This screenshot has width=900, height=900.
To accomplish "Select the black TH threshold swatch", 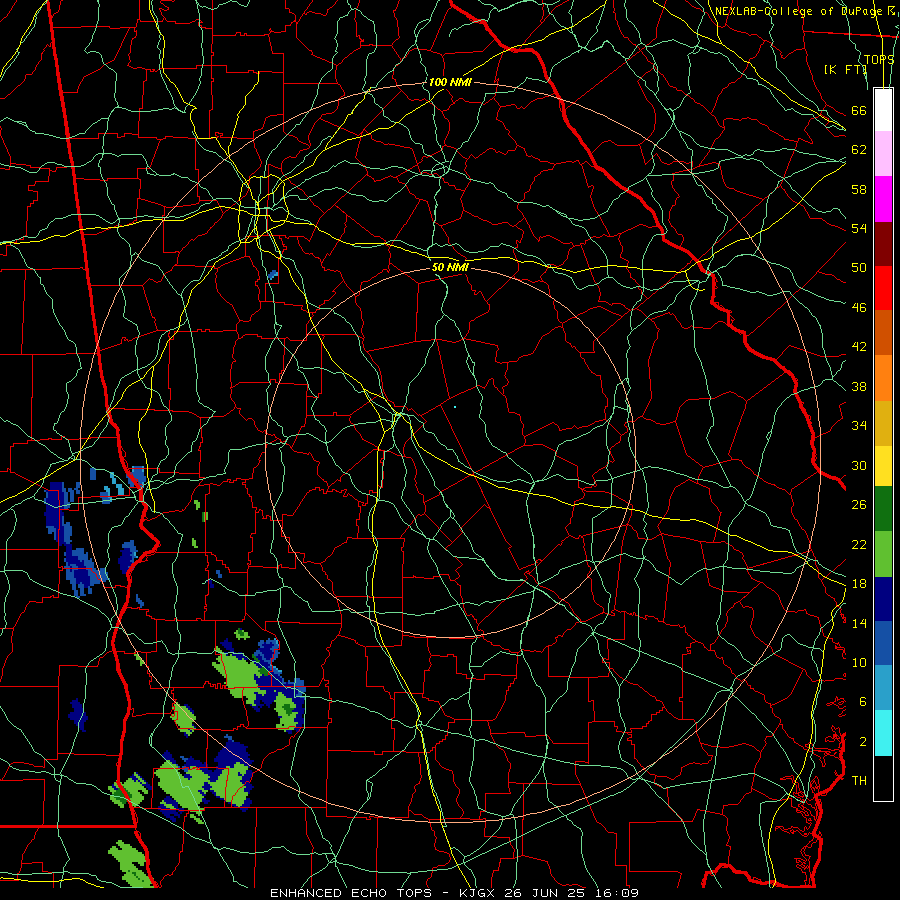I will 883,778.
